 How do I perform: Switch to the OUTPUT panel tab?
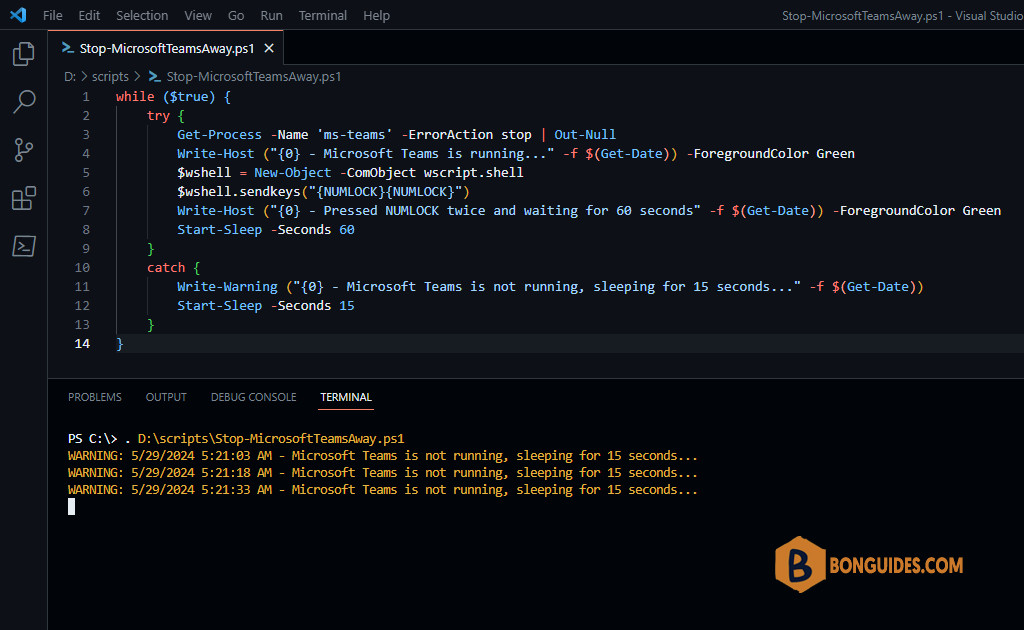pos(166,397)
